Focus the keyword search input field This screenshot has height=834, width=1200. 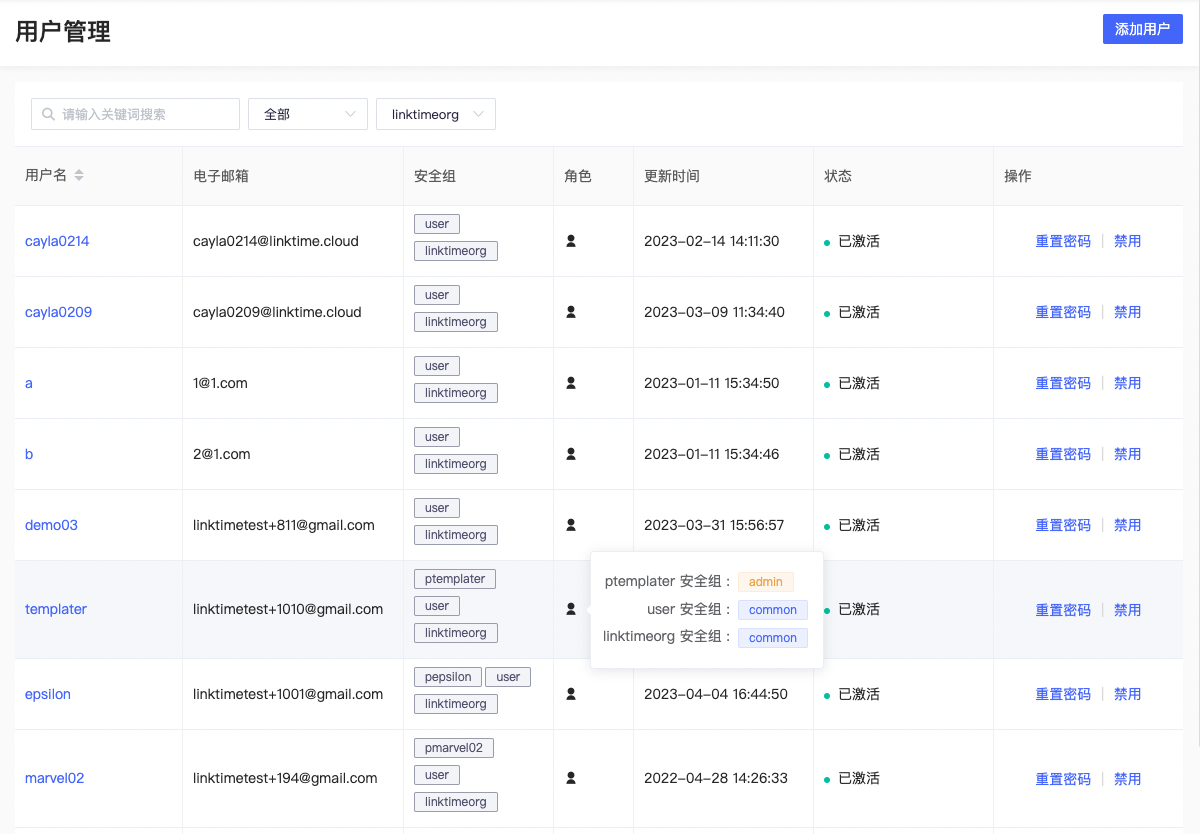coord(135,114)
